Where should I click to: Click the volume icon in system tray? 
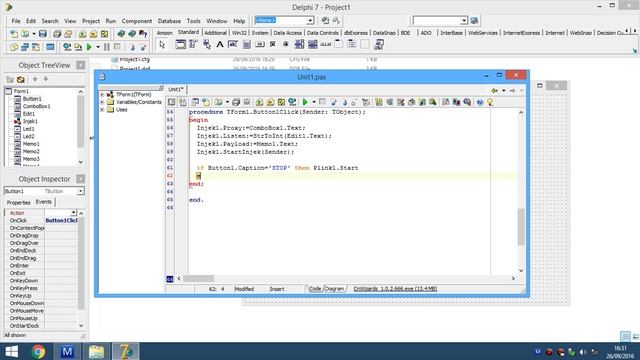[x=582, y=352]
